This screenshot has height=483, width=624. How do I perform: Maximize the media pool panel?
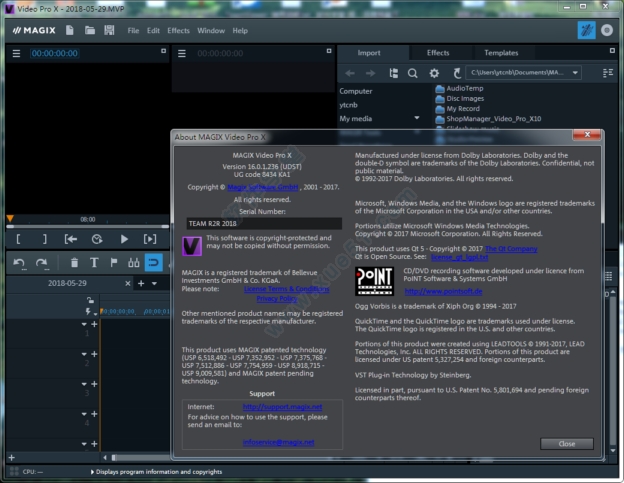[612, 51]
